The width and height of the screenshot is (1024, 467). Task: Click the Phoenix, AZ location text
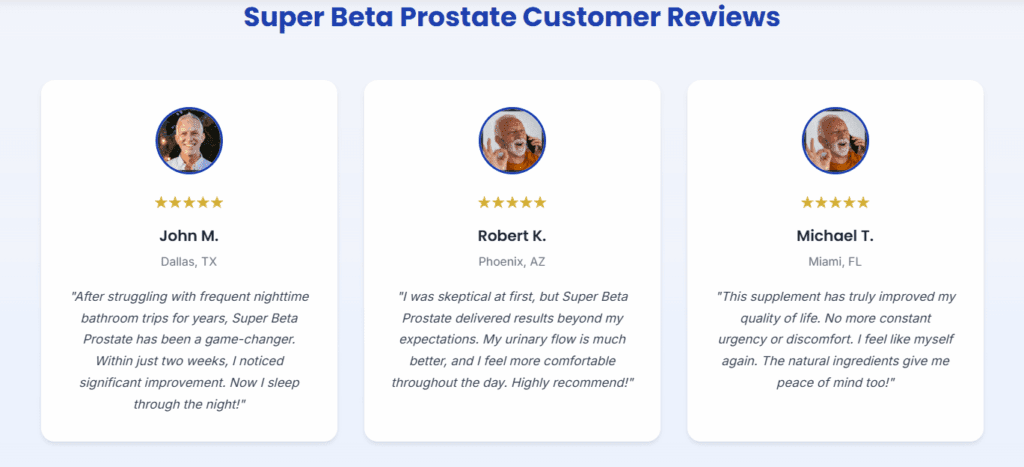(x=512, y=262)
